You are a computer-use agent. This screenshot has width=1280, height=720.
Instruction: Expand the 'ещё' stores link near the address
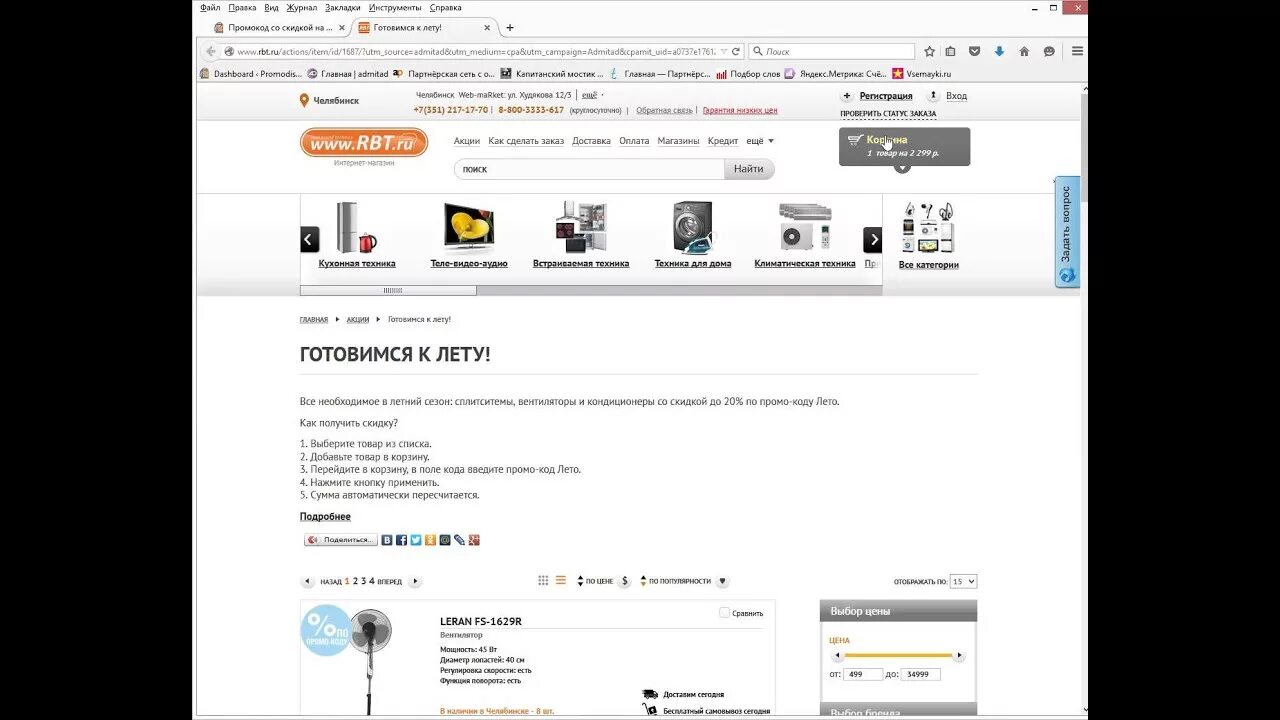(591, 95)
